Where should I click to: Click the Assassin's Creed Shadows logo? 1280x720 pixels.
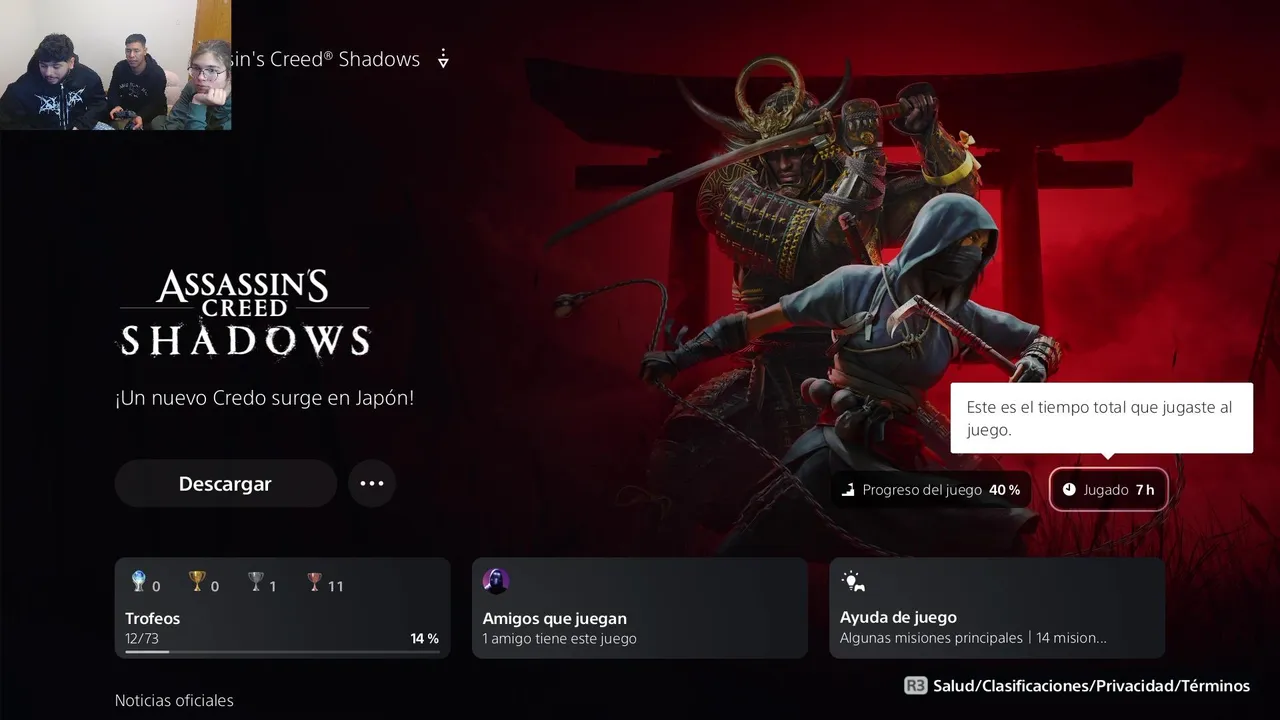pyautogui.click(x=245, y=313)
